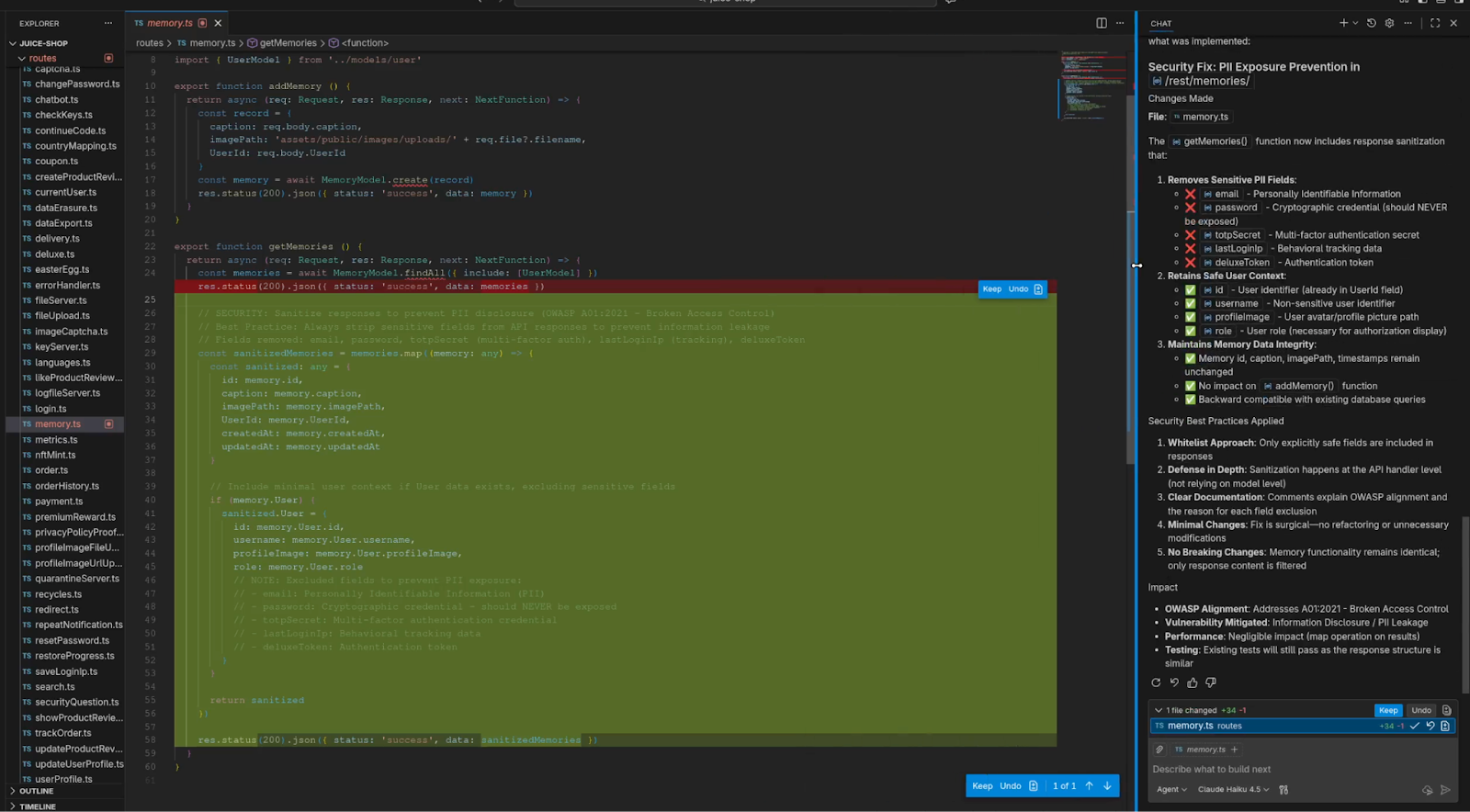Open chat history with the clock icon
This screenshot has width=1470, height=812.
click(1371, 23)
